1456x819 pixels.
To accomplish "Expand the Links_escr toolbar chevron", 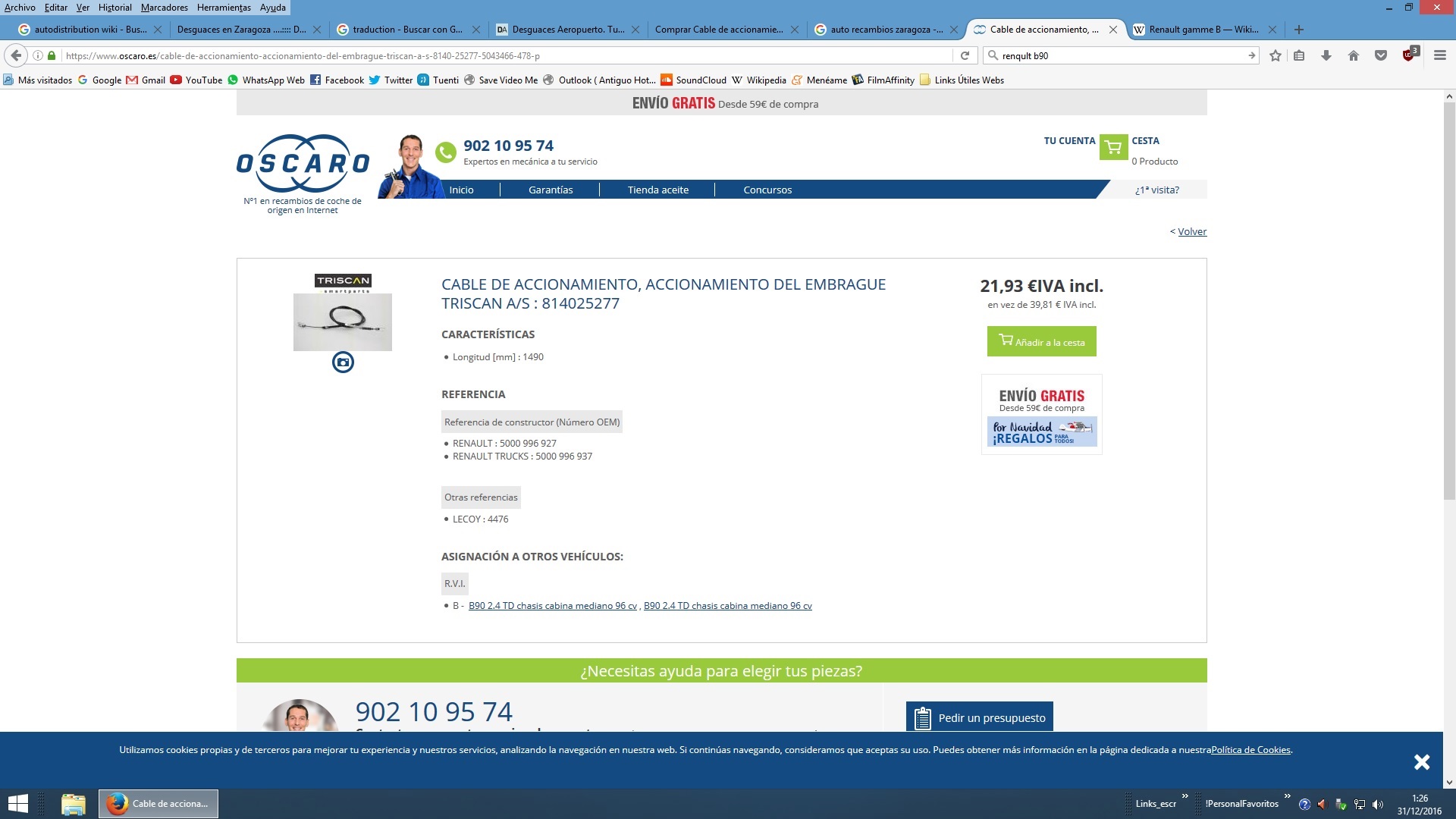I will click(x=1185, y=796).
